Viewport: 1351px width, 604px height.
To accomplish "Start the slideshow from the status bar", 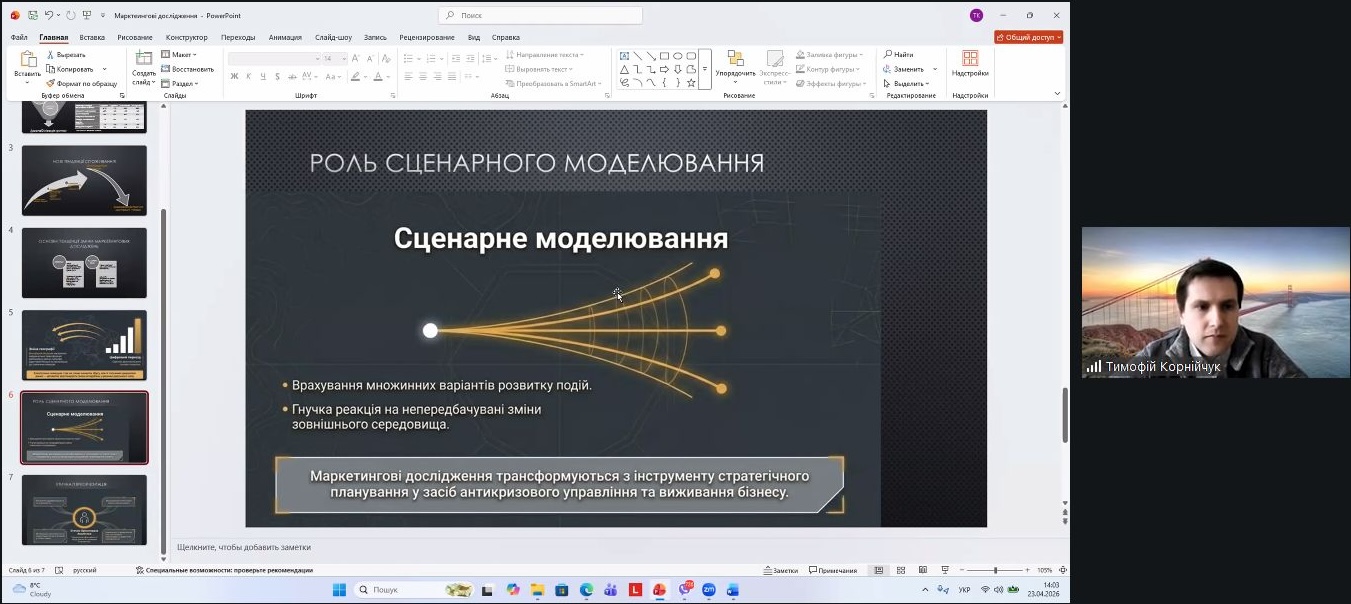I will 944,570.
